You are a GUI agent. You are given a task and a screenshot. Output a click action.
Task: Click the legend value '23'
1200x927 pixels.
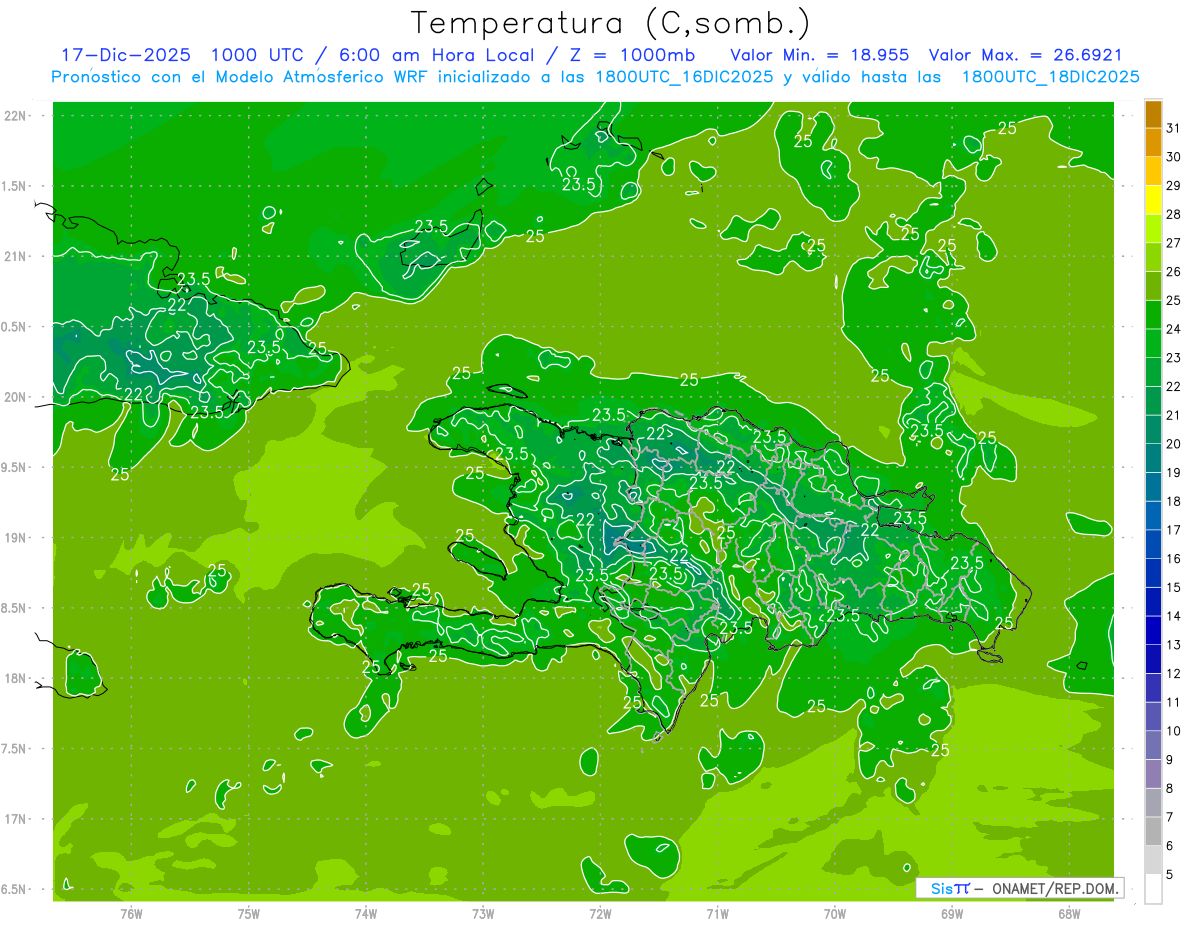pos(1173,358)
